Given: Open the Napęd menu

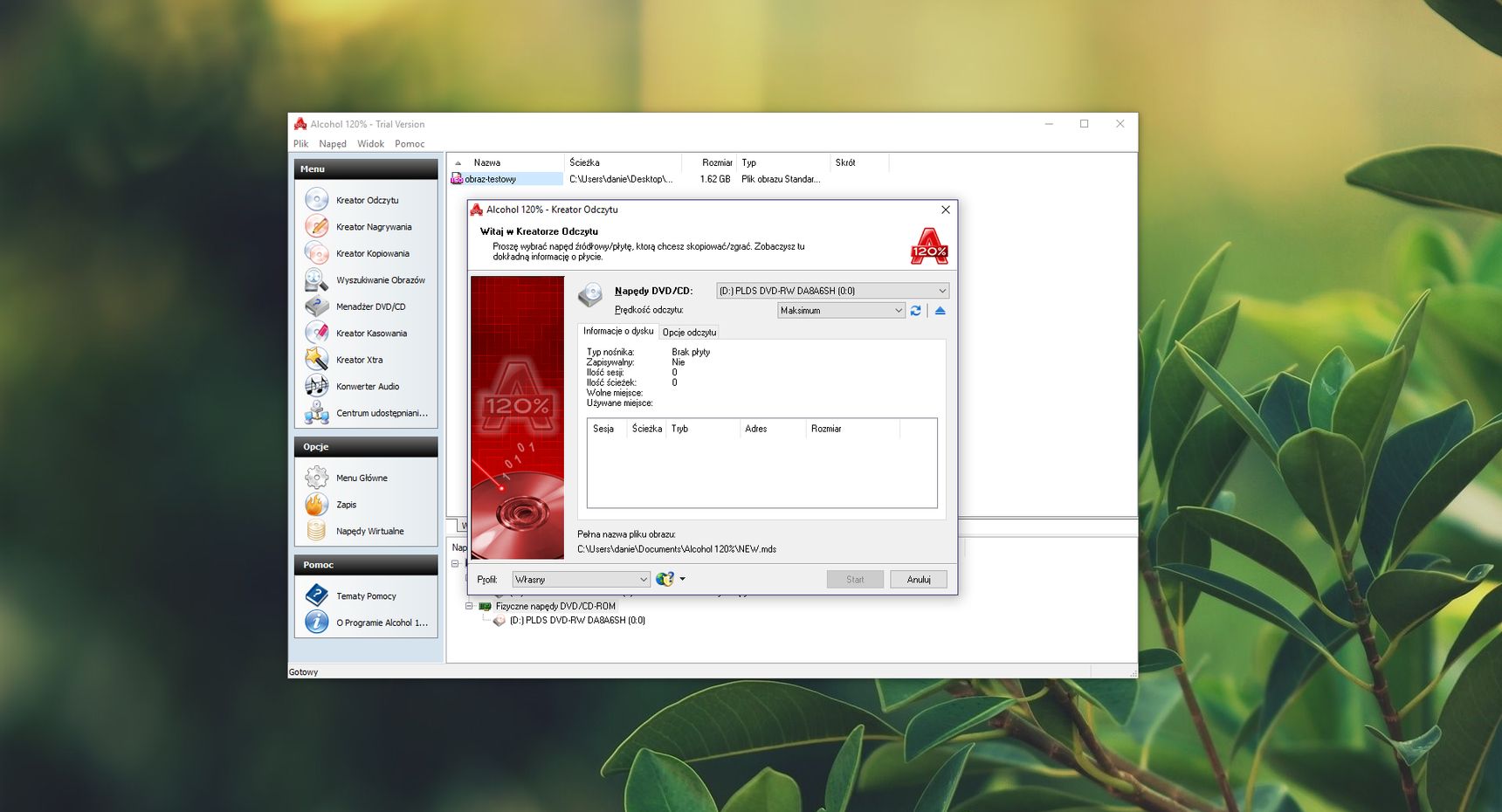Looking at the screenshot, I should click(333, 144).
